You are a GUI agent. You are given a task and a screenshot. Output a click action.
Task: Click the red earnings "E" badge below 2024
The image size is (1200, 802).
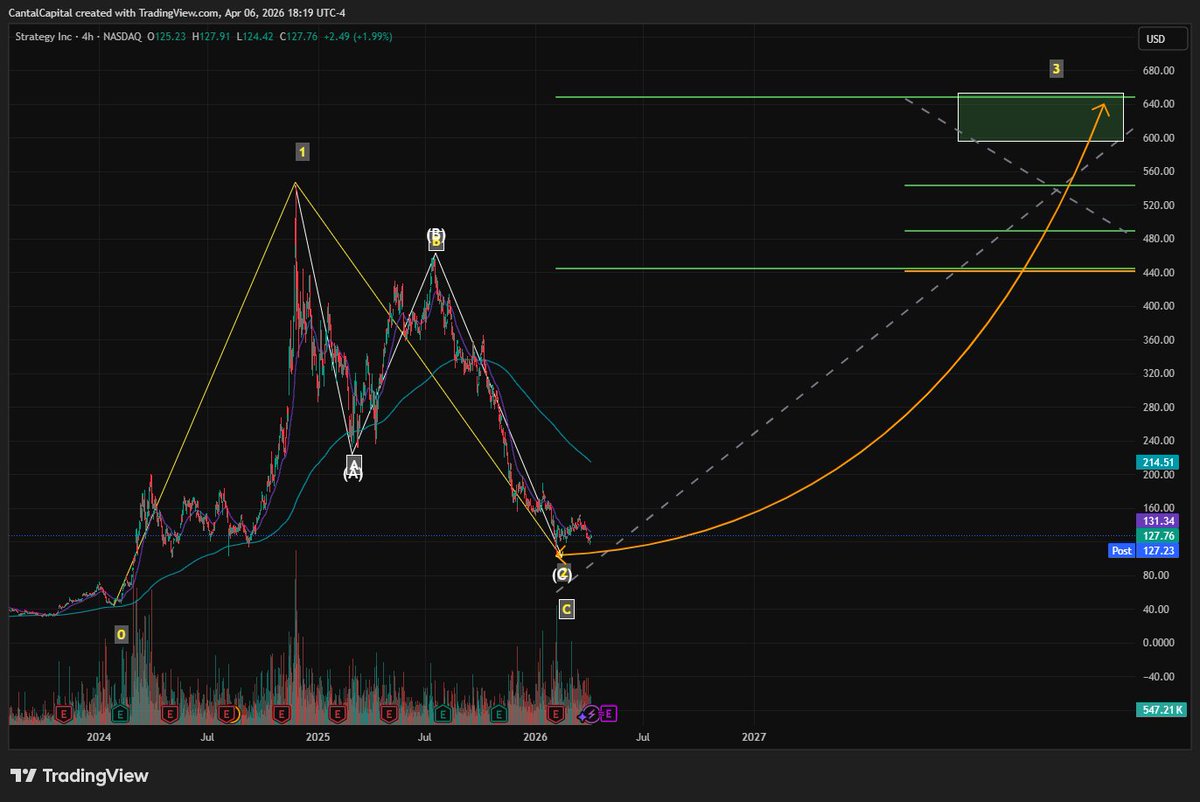click(63, 711)
